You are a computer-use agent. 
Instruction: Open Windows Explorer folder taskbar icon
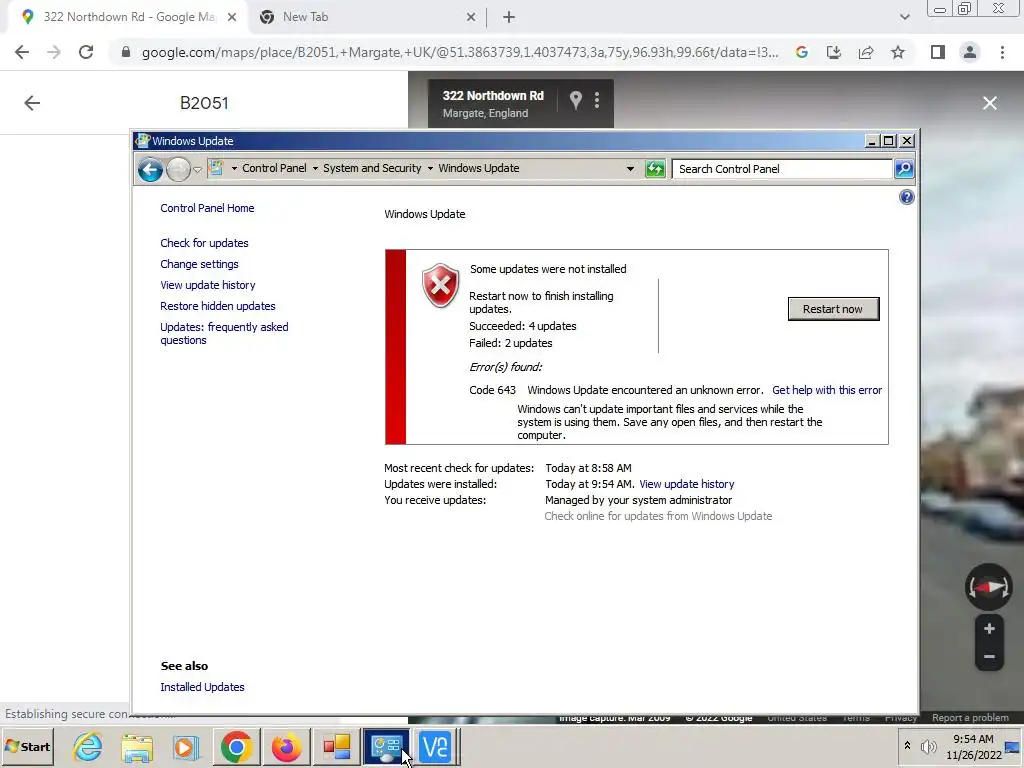tap(136, 747)
